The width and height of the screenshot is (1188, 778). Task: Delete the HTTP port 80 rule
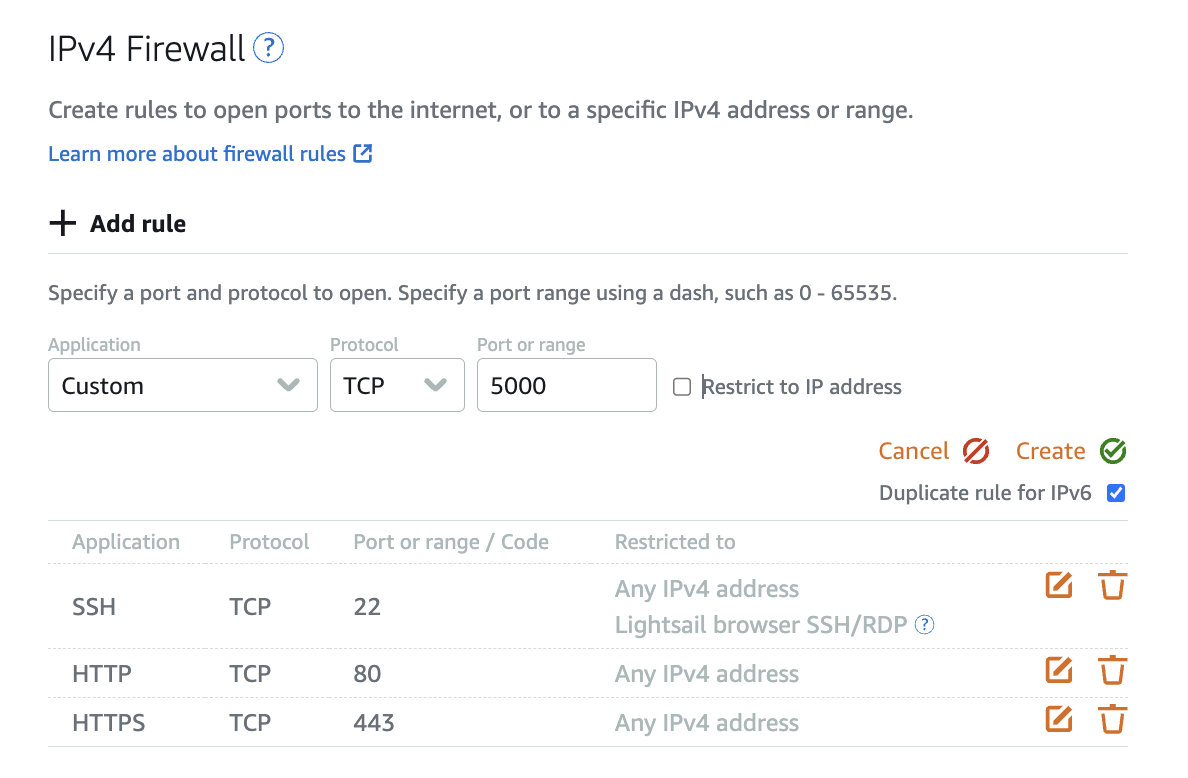1112,670
